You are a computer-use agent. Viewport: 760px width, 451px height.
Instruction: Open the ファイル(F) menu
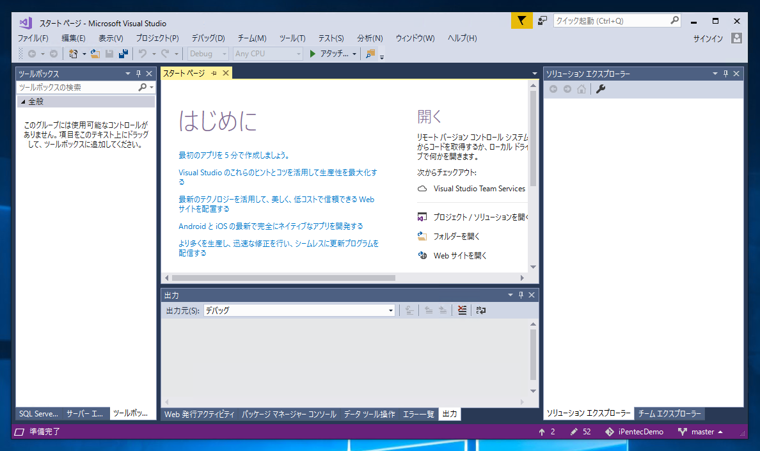coord(33,38)
